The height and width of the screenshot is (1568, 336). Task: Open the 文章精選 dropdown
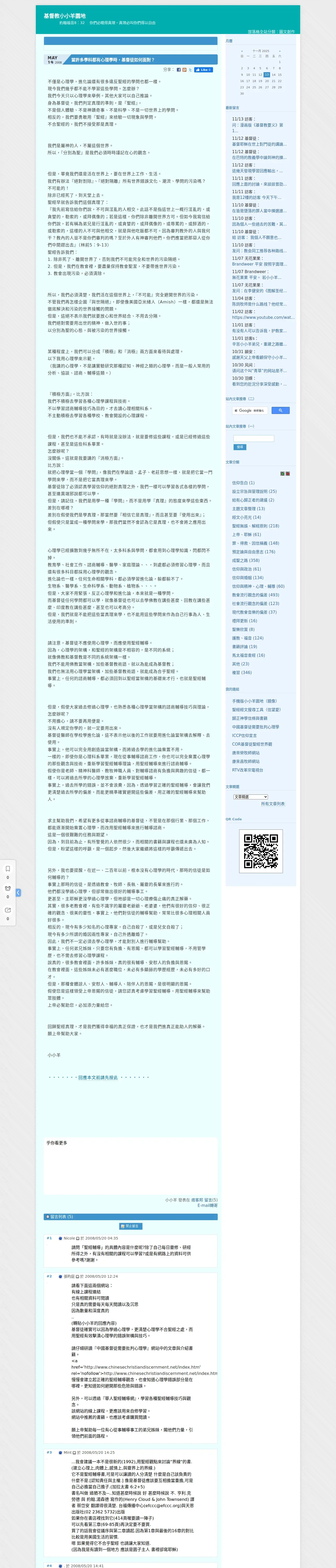[x=251, y=797]
